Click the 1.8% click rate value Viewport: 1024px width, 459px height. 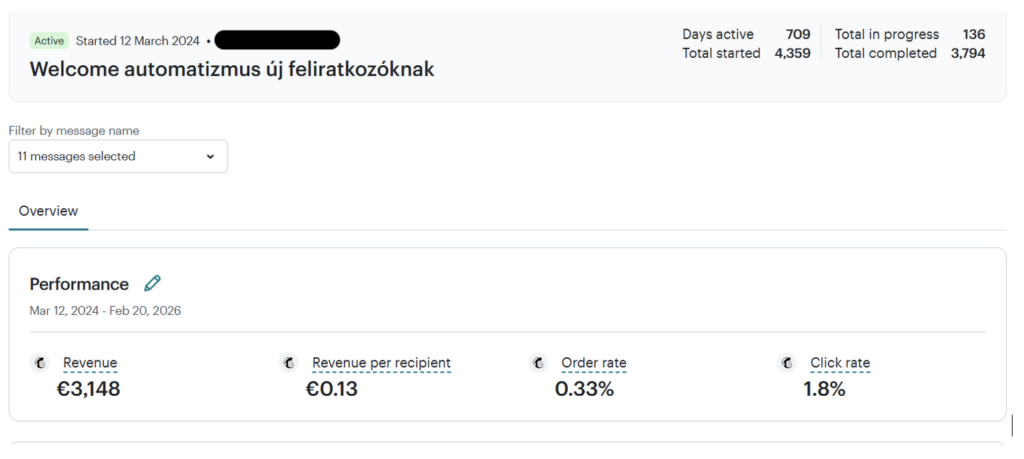pyautogui.click(x=824, y=389)
